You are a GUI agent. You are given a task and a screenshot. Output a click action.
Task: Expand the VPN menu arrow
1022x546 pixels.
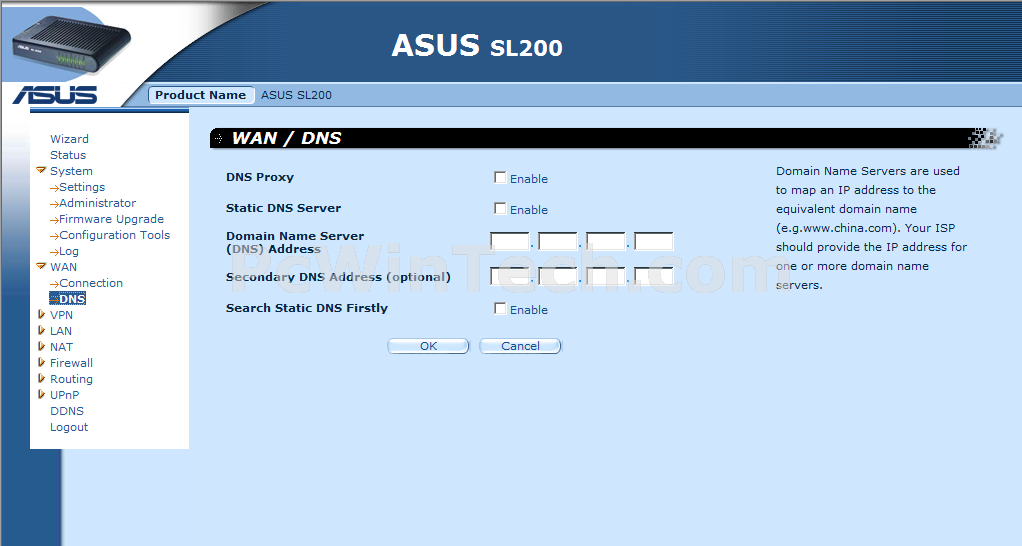[41, 315]
